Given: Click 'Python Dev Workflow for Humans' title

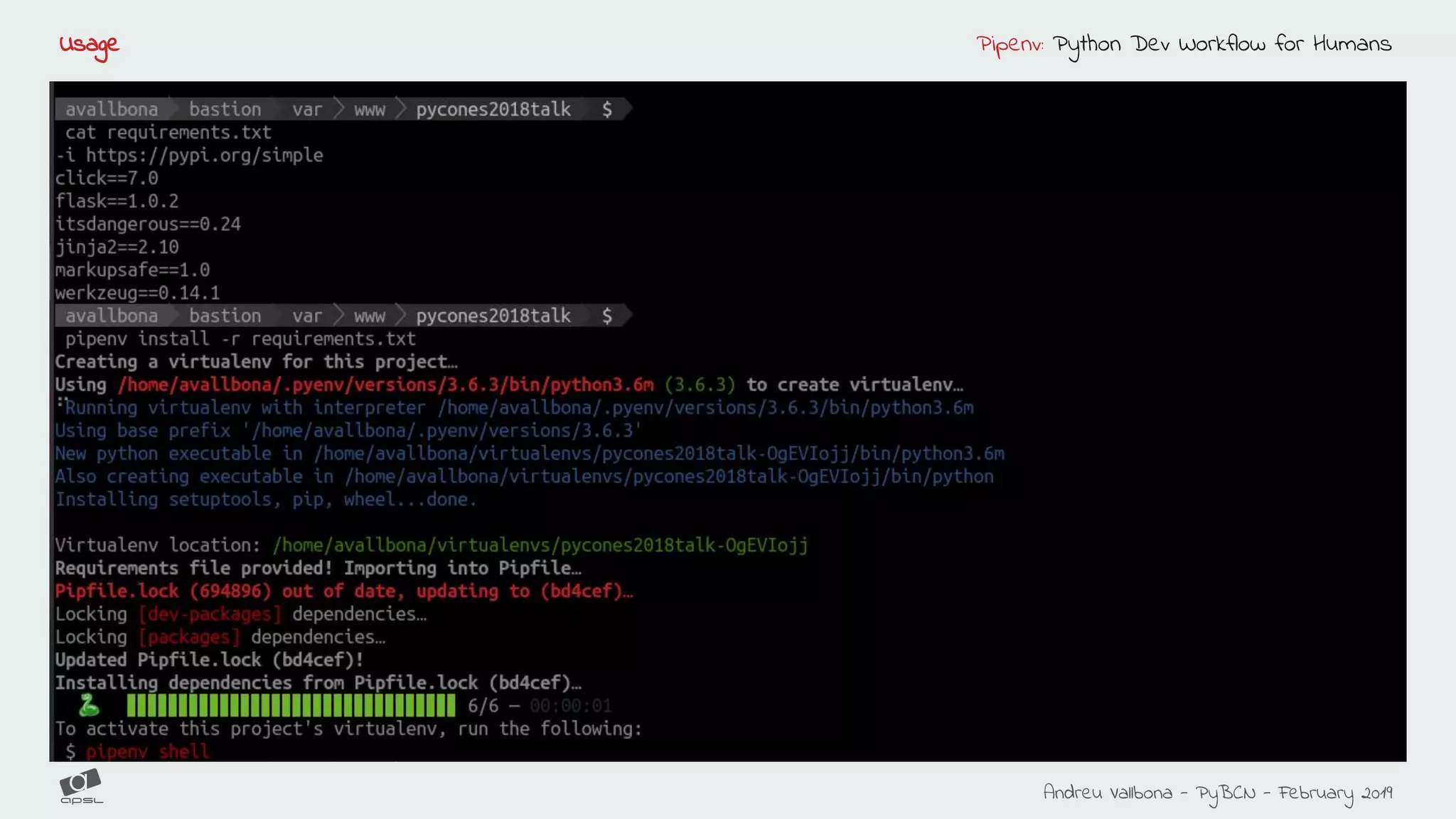Looking at the screenshot, I should pos(1222,45).
